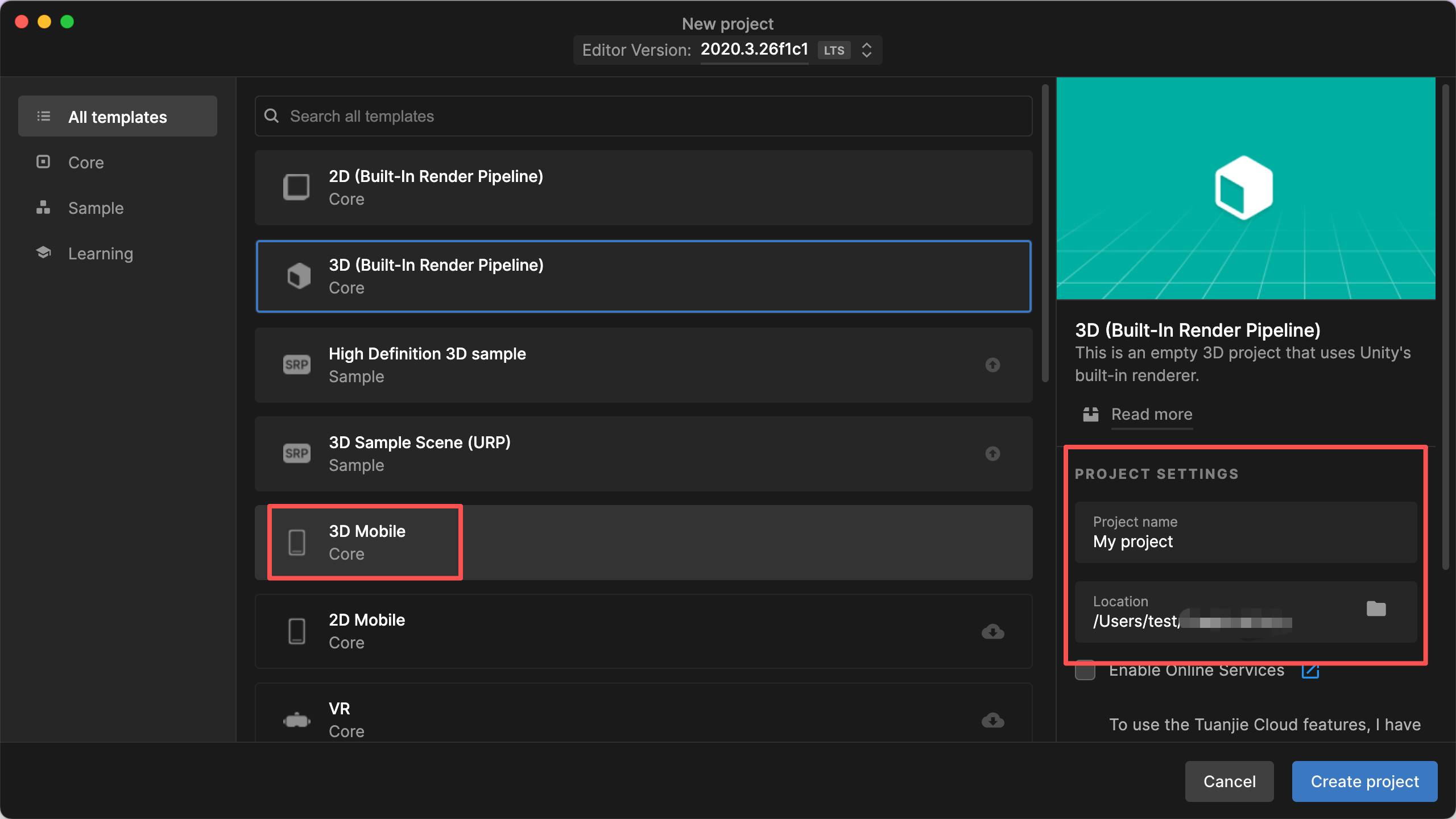This screenshot has width=1456, height=819.
Task: Open the Editor Version selector arrows
Action: 866,50
